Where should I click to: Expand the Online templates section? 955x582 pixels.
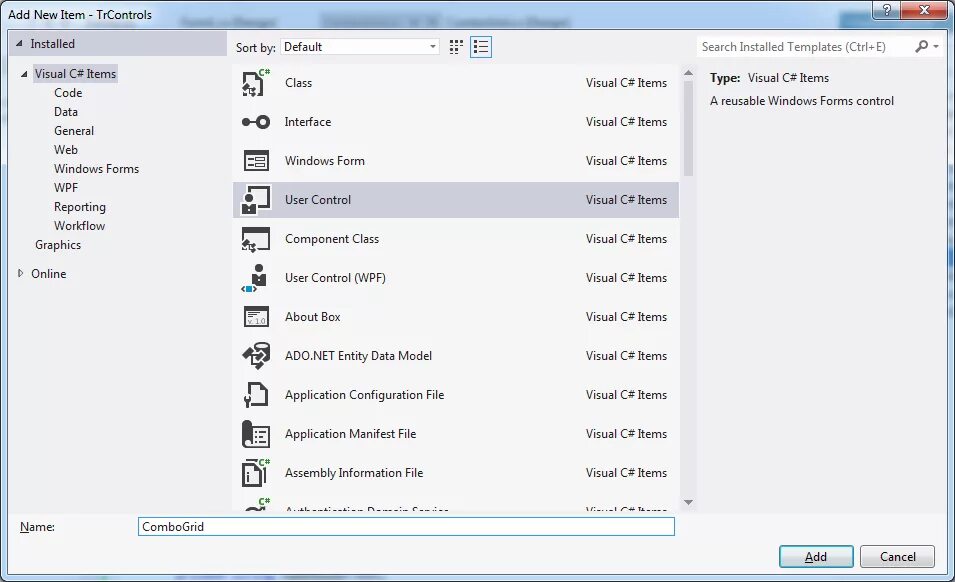tap(19, 273)
